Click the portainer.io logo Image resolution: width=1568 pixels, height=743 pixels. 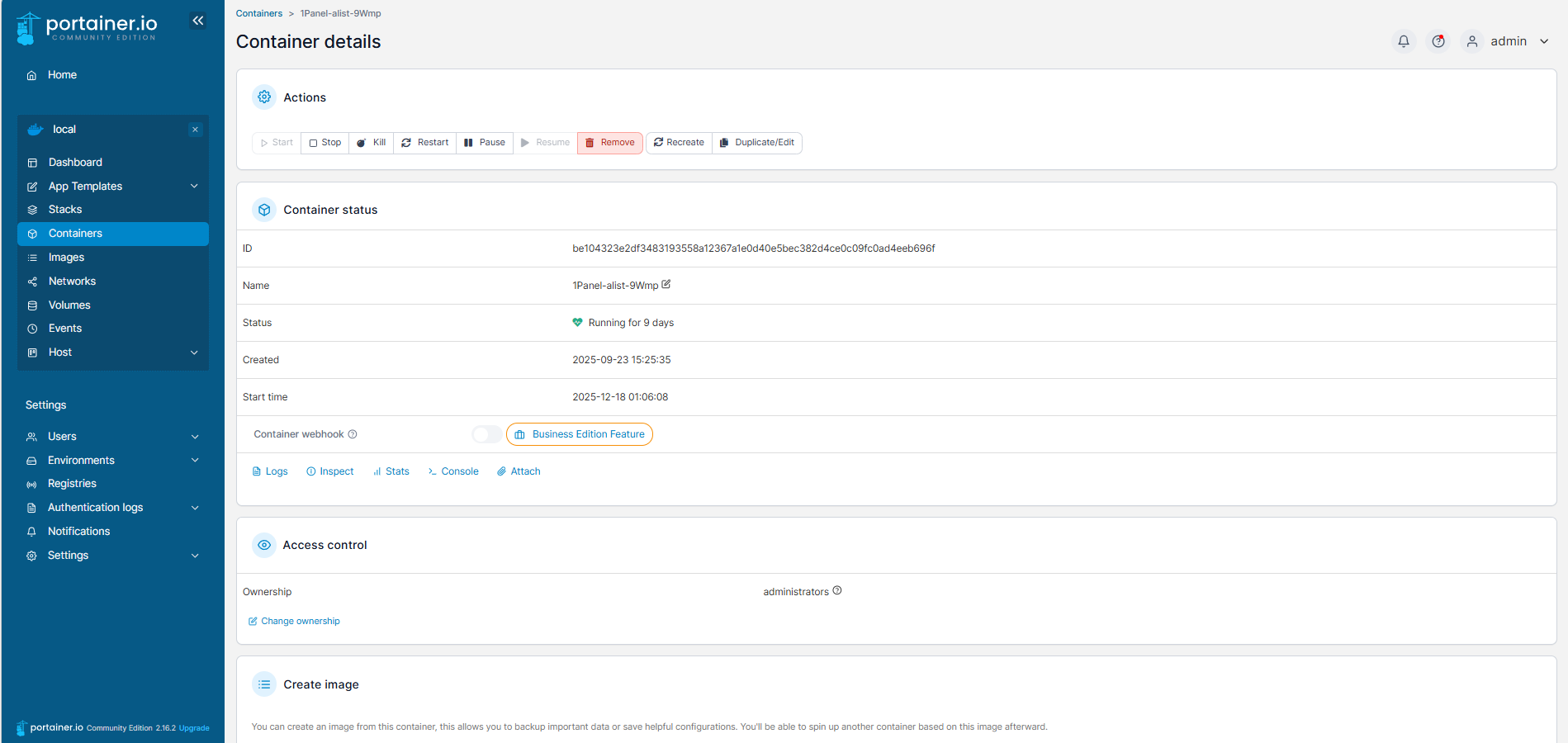[x=87, y=28]
